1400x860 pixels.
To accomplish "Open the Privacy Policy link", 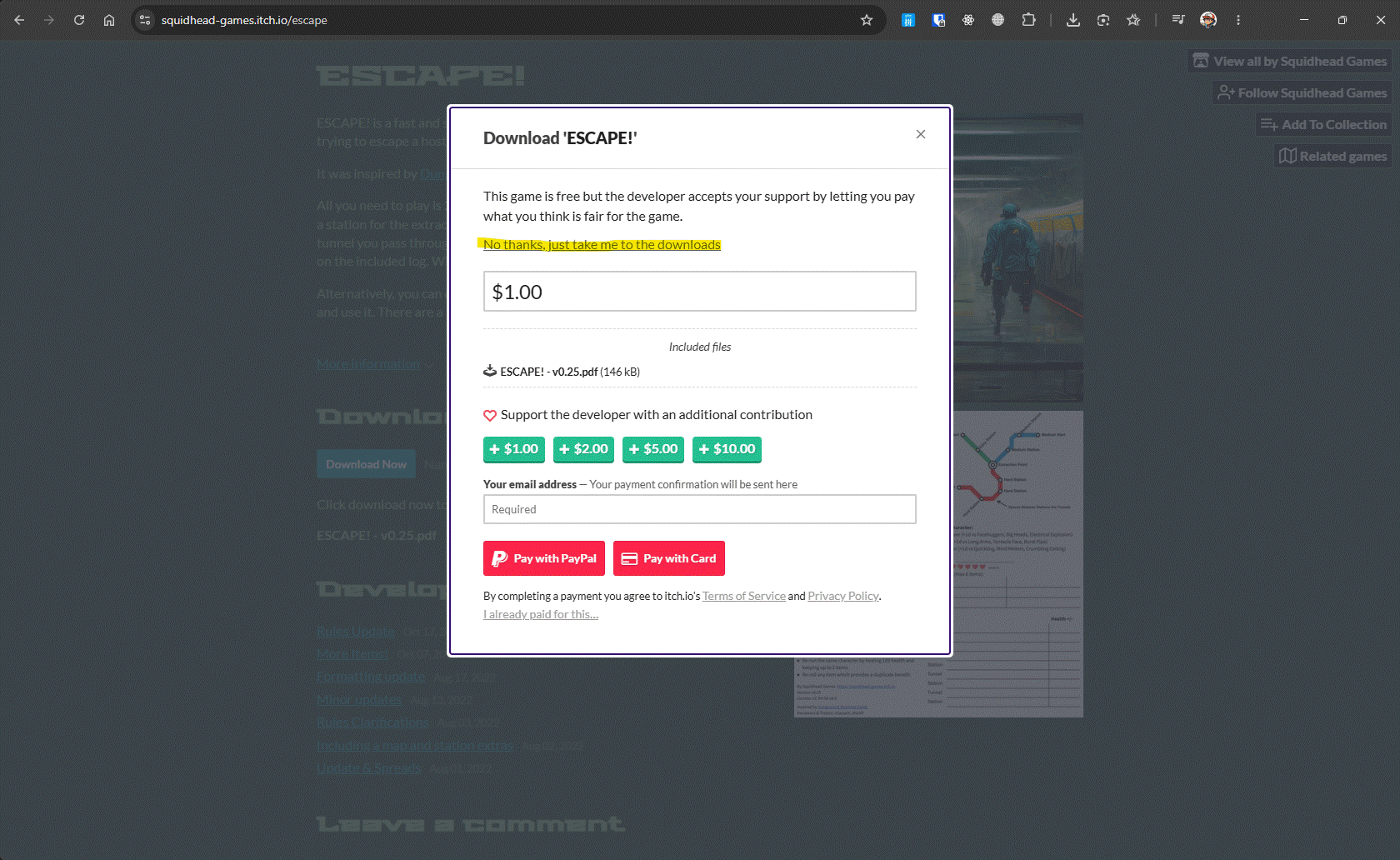I will click(x=843, y=596).
